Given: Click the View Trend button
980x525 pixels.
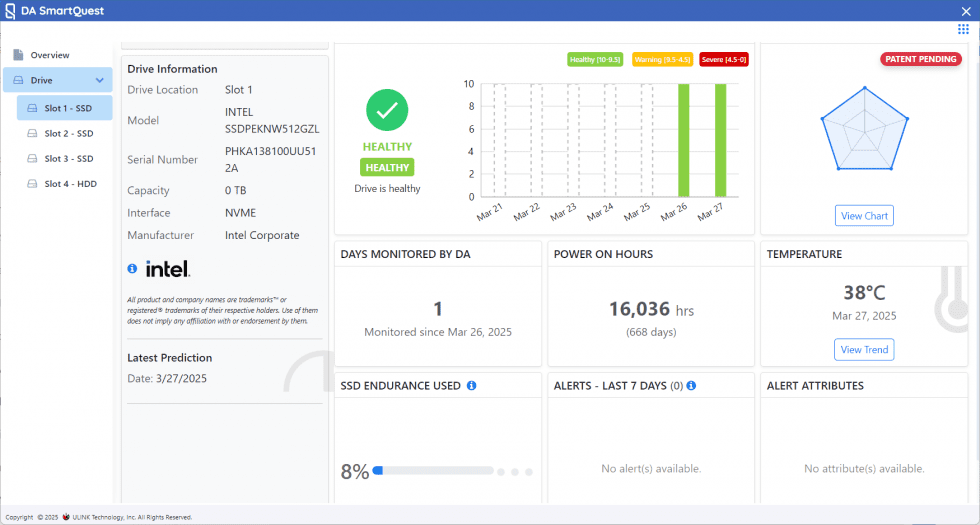Looking at the screenshot, I should pyautogui.click(x=864, y=350).
